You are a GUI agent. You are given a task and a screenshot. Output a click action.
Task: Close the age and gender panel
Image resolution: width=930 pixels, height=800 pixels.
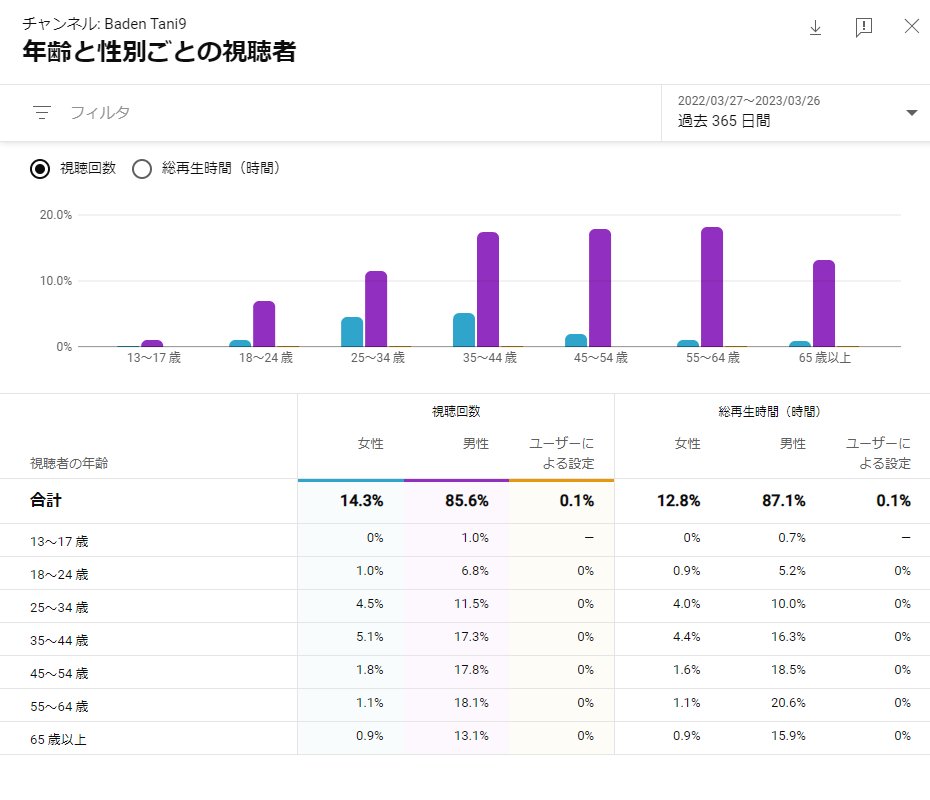(912, 26)
